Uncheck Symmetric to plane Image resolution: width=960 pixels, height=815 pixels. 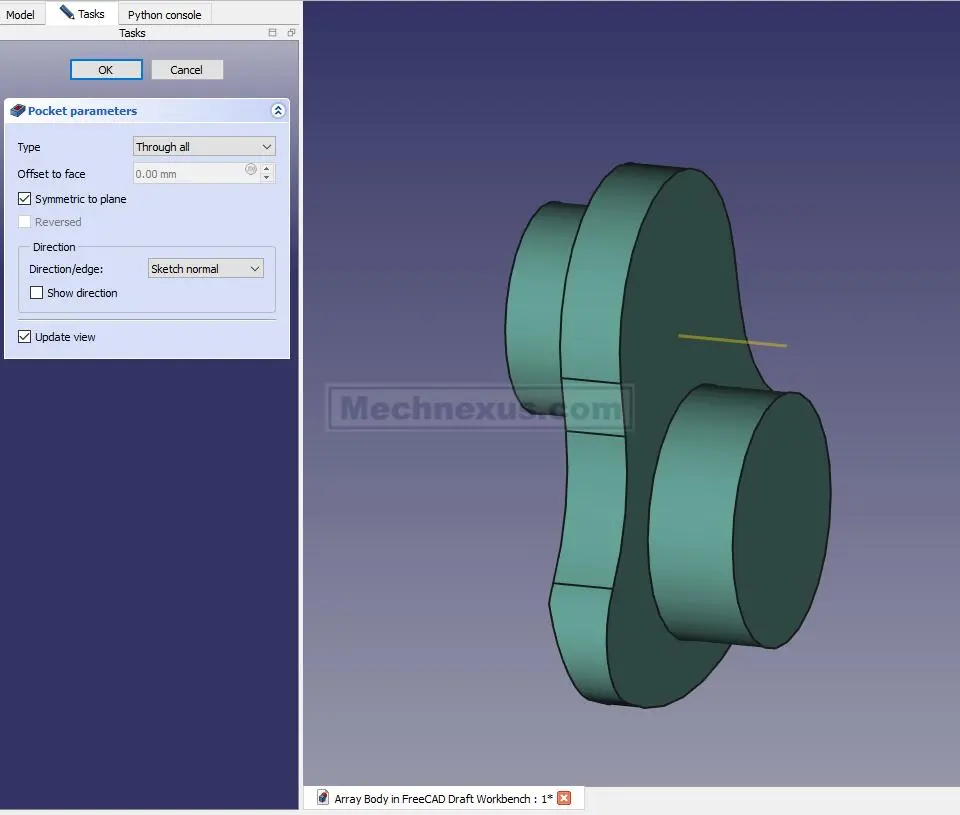[25, 199]
